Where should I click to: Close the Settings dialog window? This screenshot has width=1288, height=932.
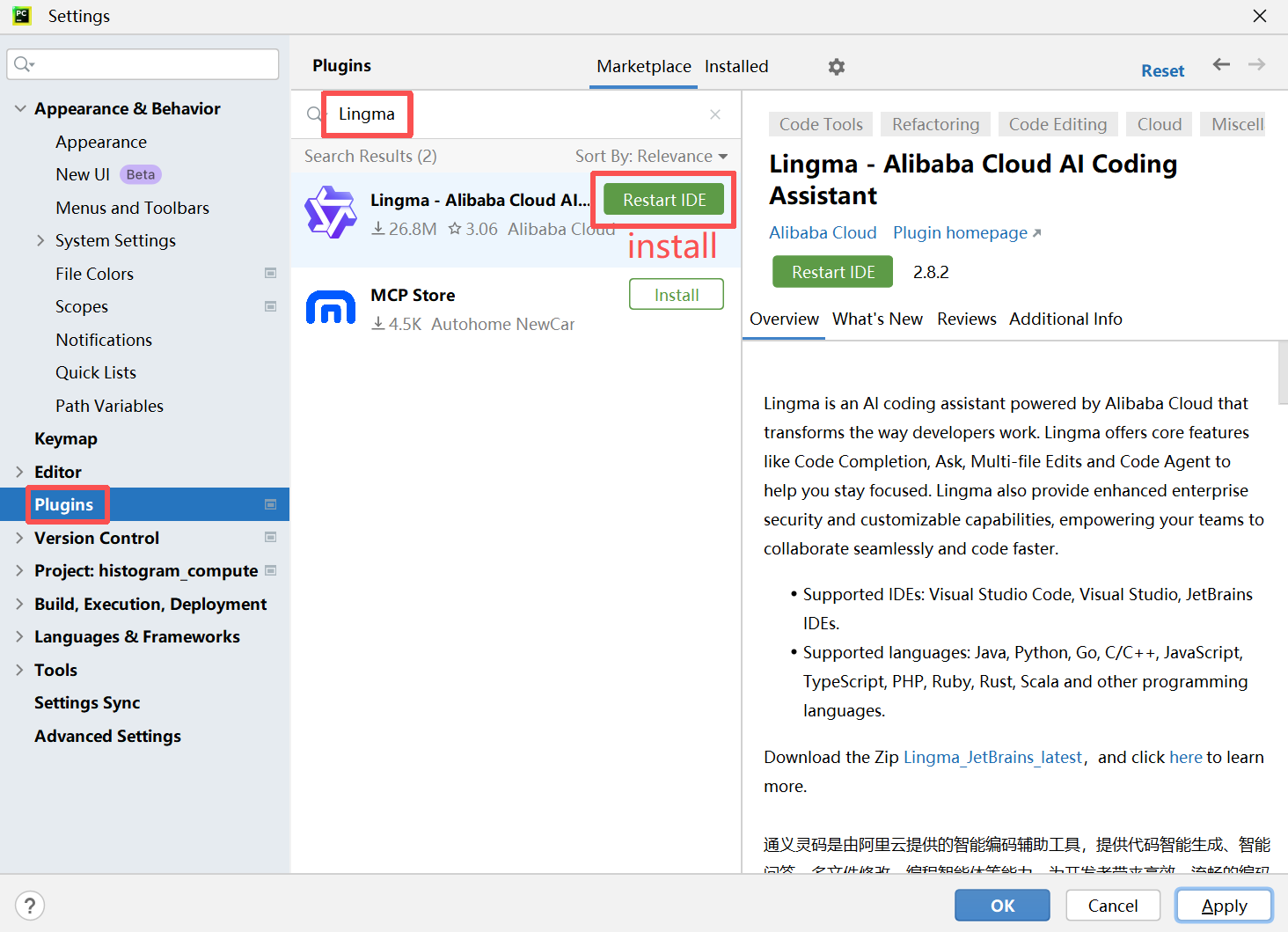click(1260, 16)
